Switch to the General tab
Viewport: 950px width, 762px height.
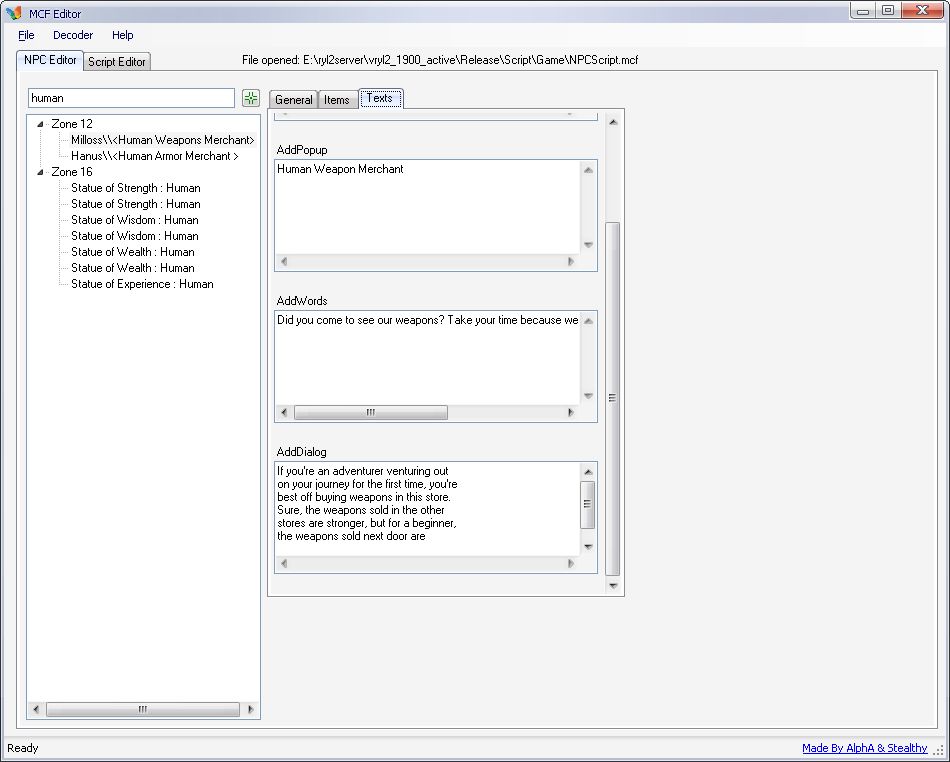click(x=294, y=100)
